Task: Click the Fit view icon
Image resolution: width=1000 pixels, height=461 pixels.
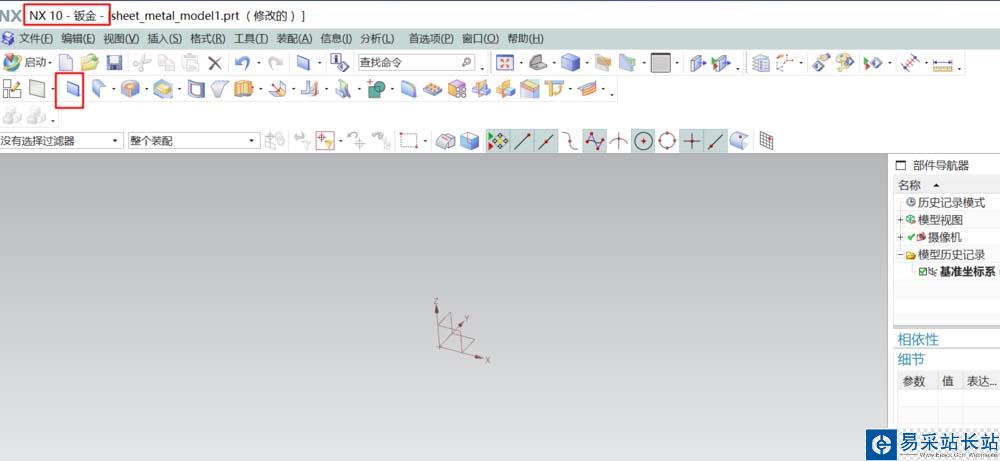Action: (x=505, y=62)
